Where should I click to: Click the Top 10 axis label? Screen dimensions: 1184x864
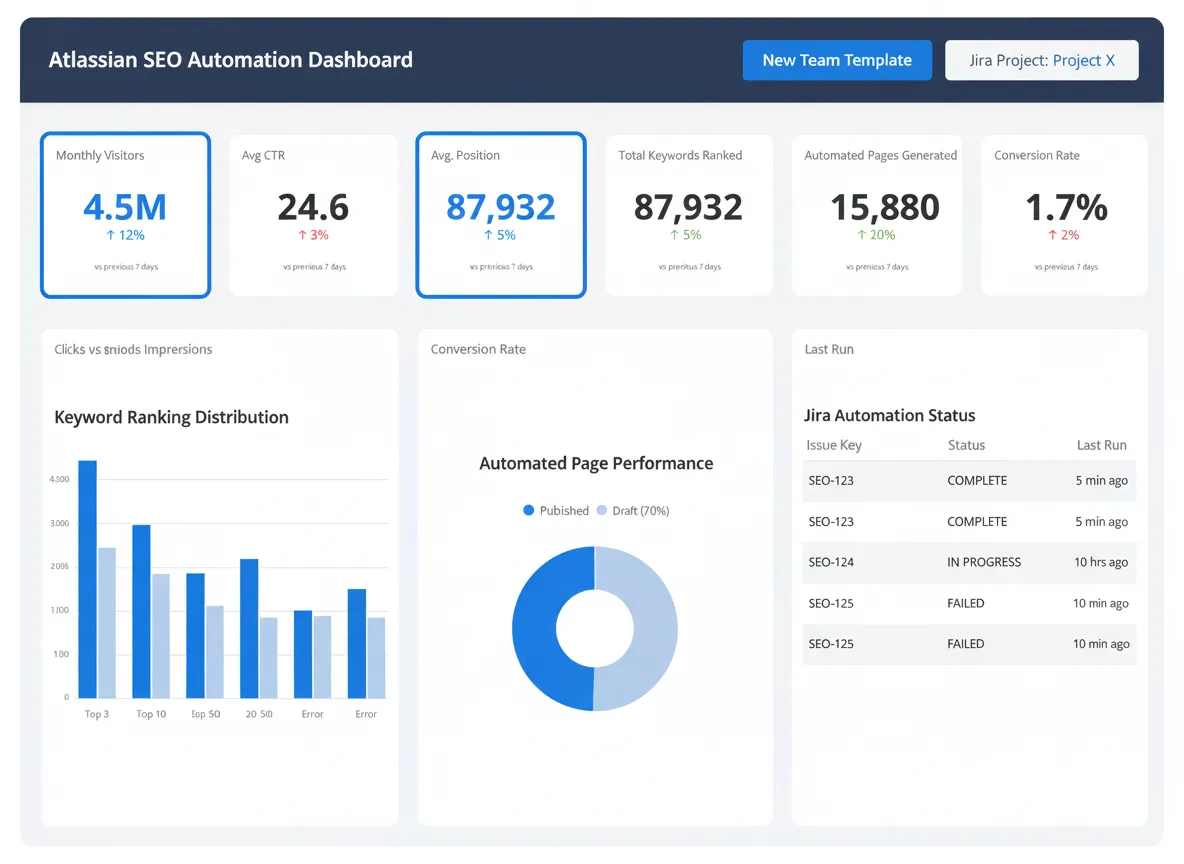click(x=151, y=714)
